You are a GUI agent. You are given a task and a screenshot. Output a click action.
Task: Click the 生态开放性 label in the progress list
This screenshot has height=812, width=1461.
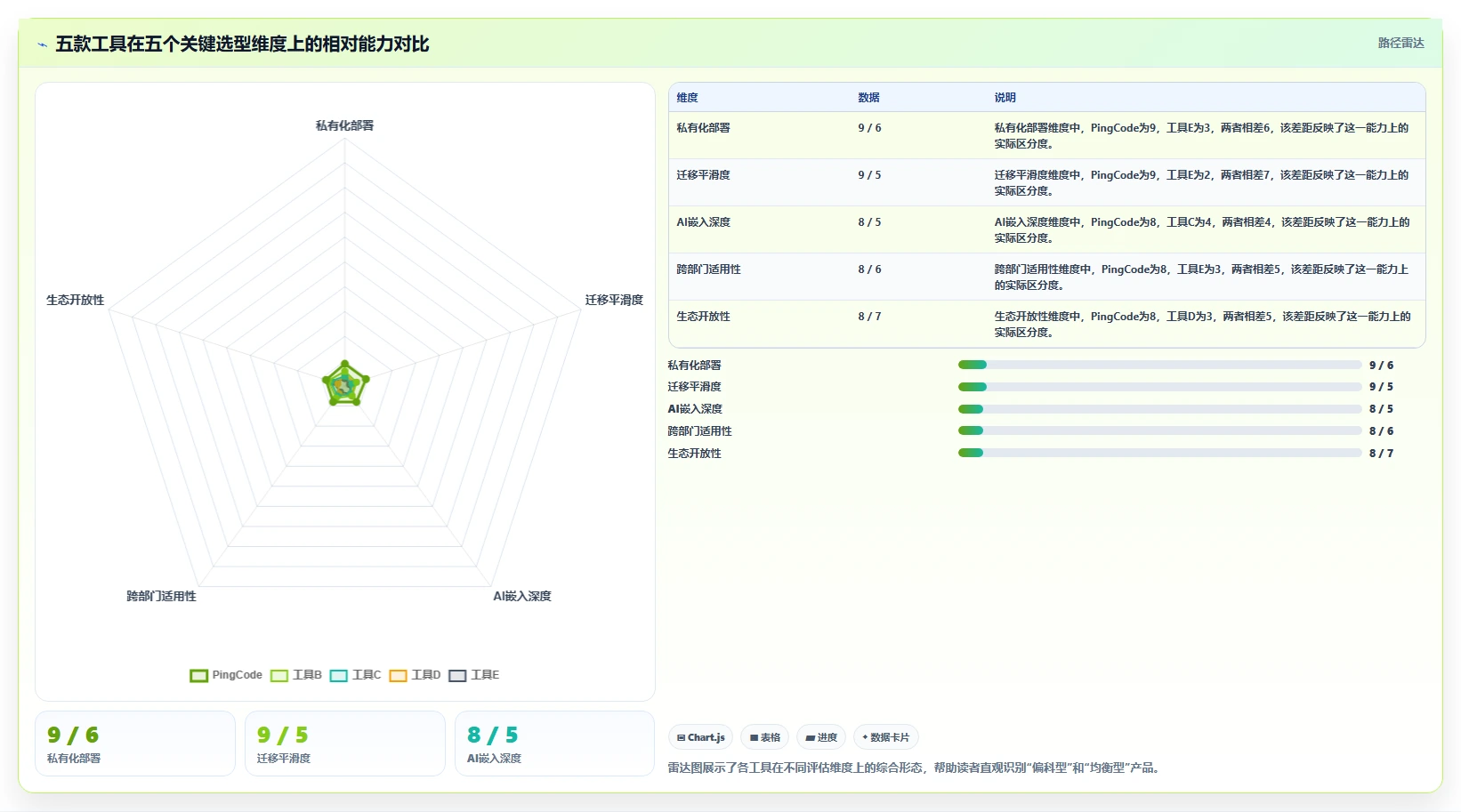694,454
